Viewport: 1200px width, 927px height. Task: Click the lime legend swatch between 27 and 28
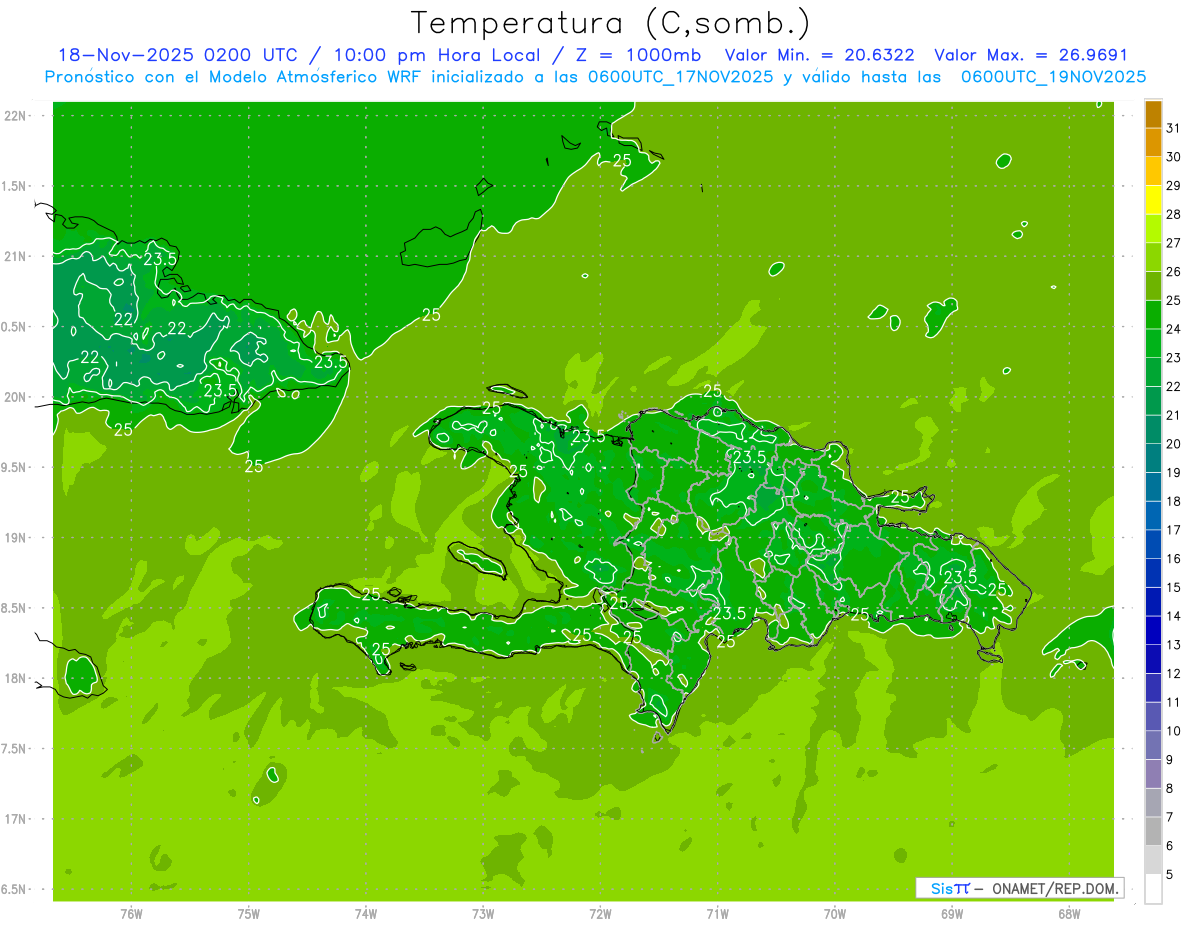1153,228
